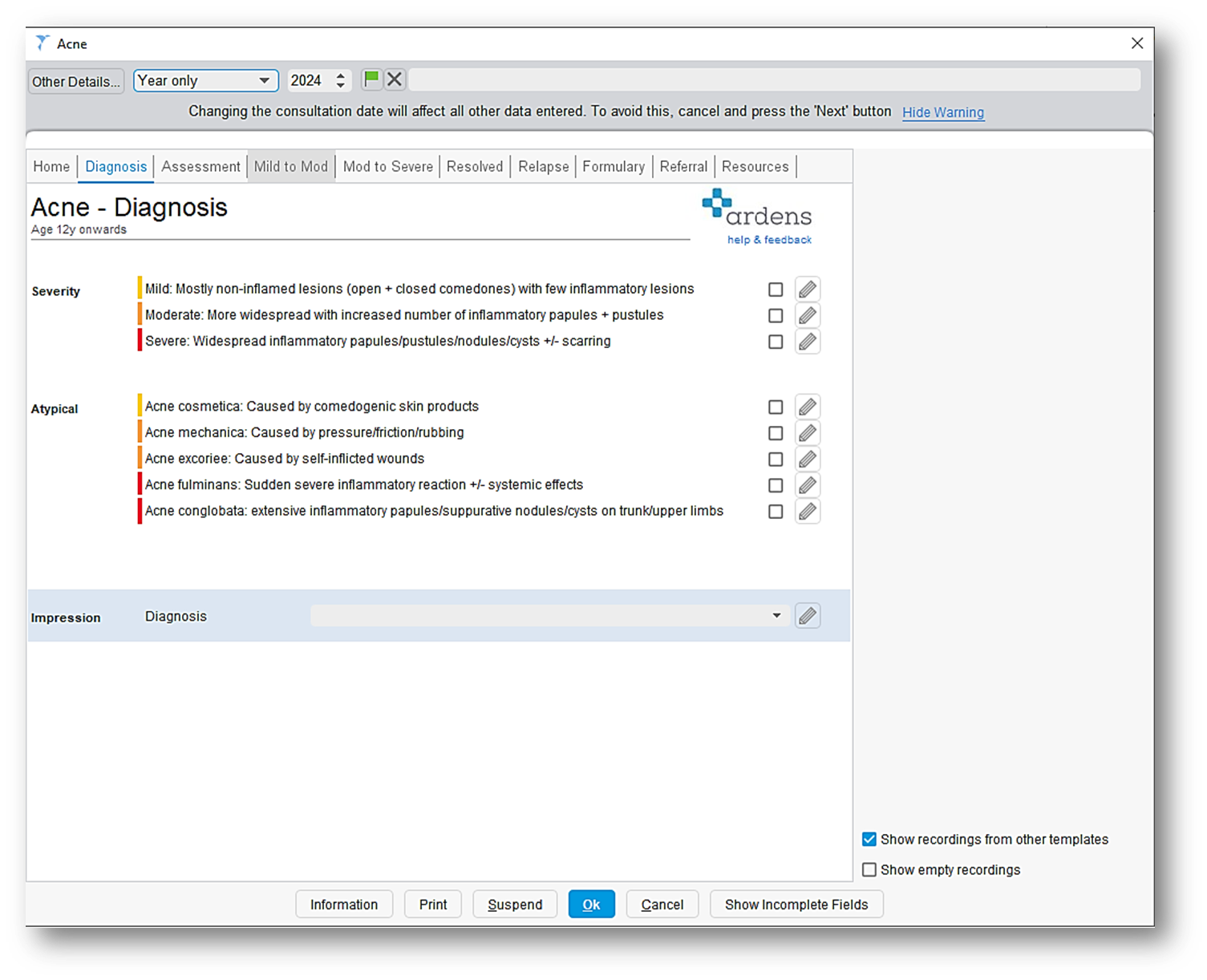Enable Show empty recordings
1207x980 pixels.
(x=869, y=869)
